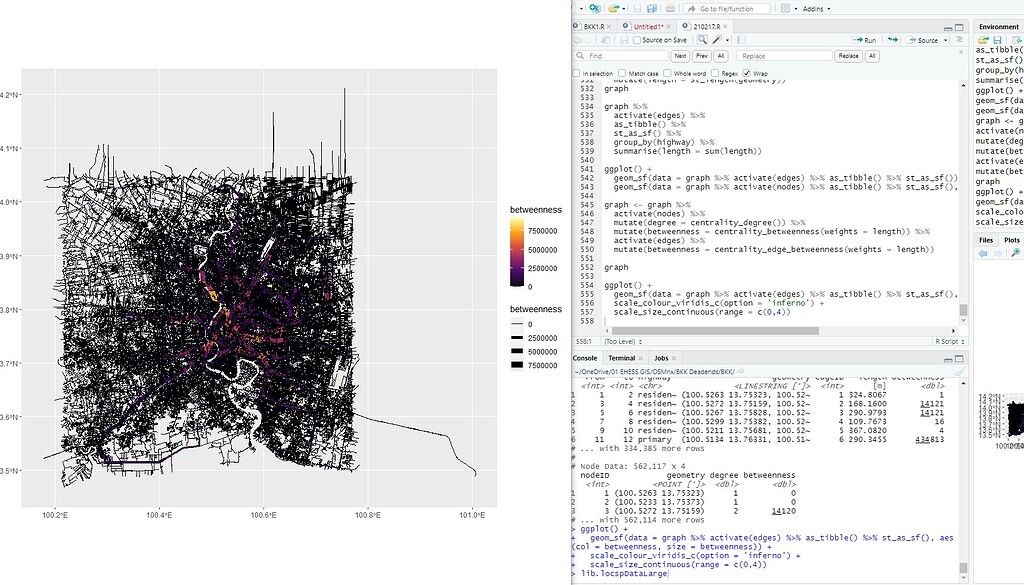Open the Source button dropdown arrow
Screen dimensions: 1024x585
tap(945, 40)
